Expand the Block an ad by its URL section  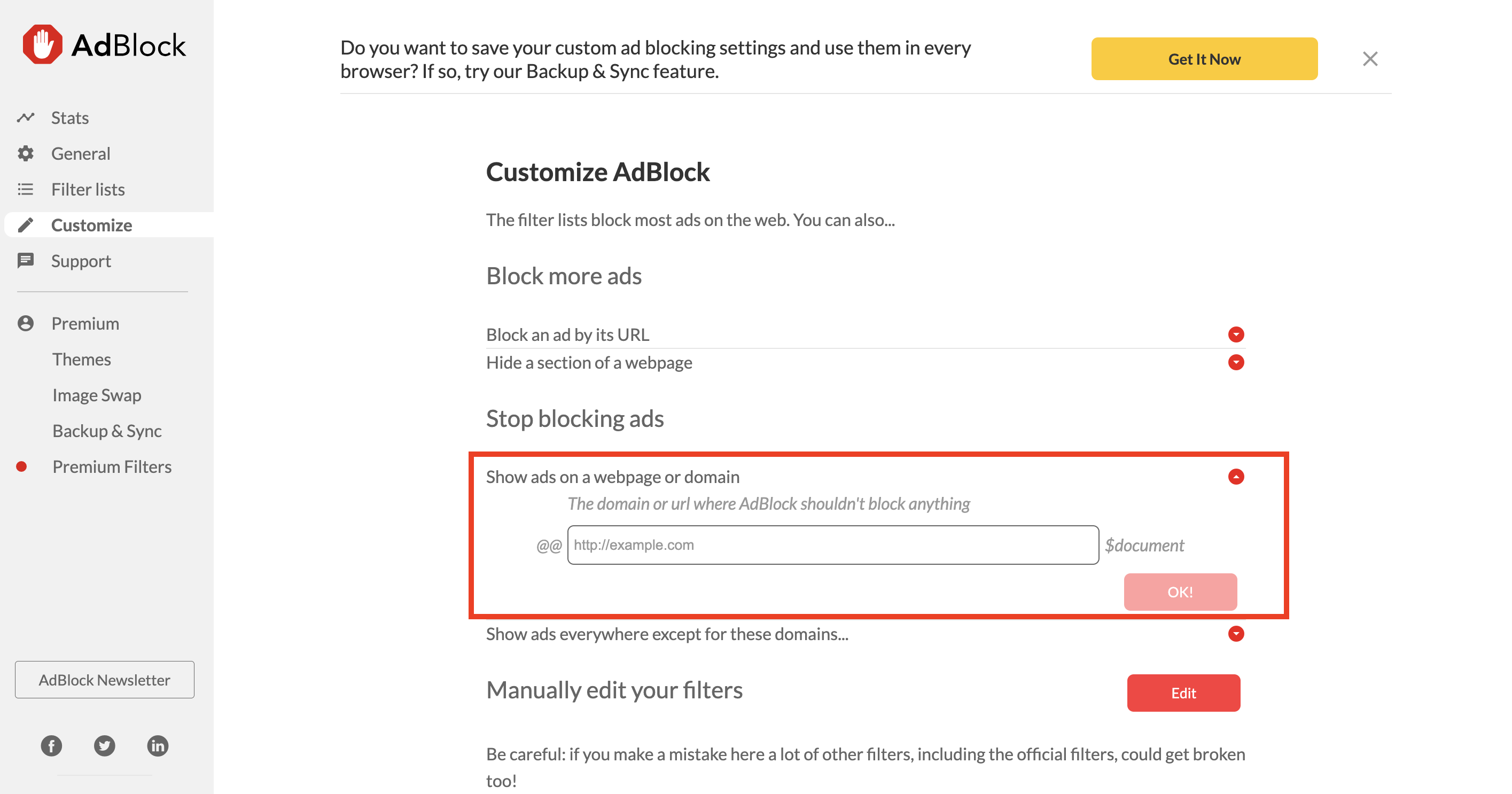tap(1236, 334)
